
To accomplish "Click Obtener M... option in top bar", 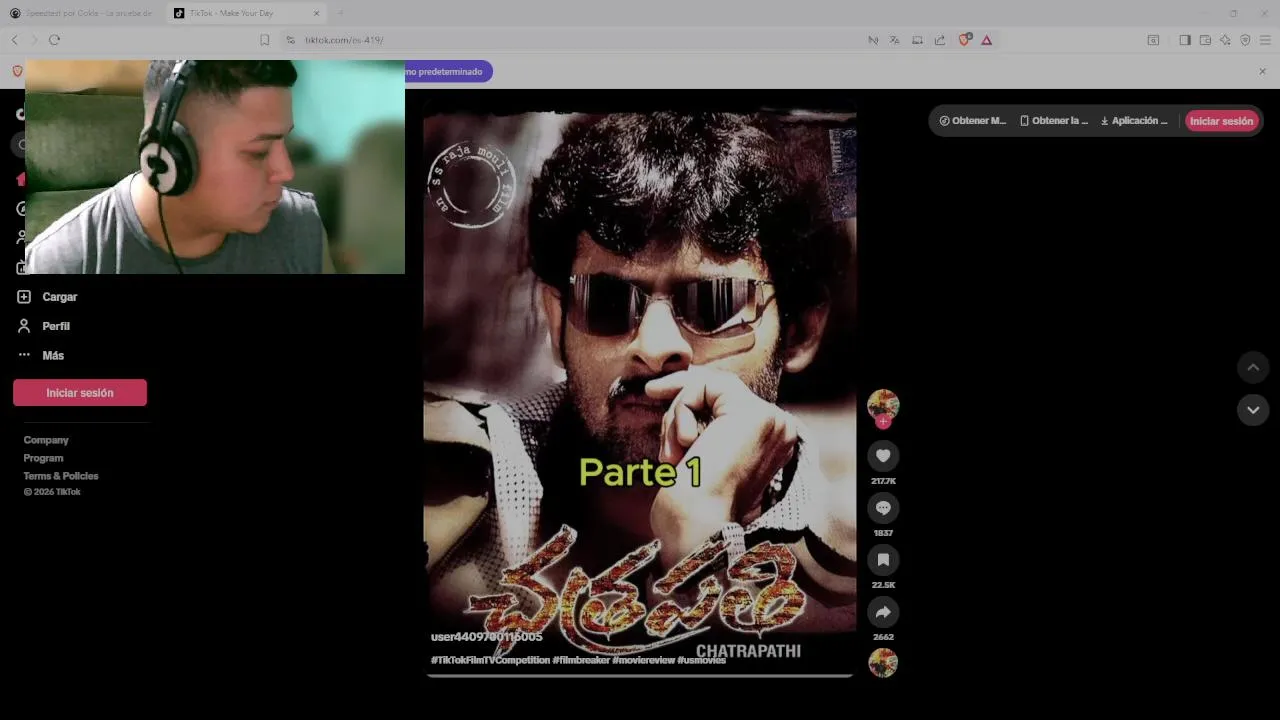I will [972, 121].
